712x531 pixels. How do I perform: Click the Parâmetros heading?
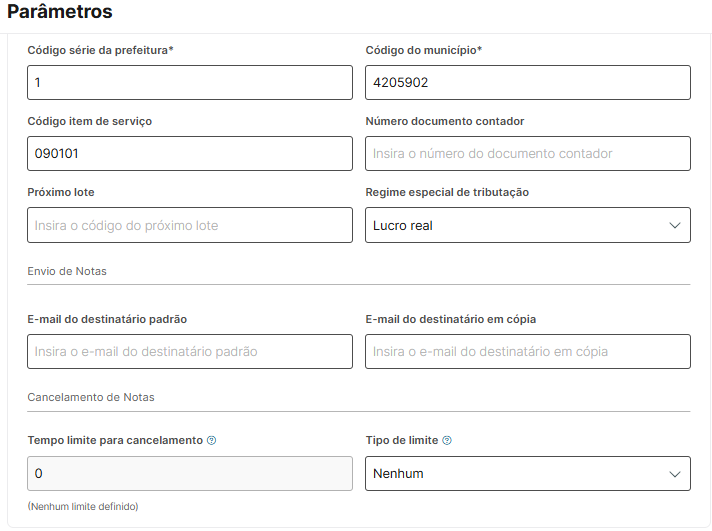coord(60,12)
